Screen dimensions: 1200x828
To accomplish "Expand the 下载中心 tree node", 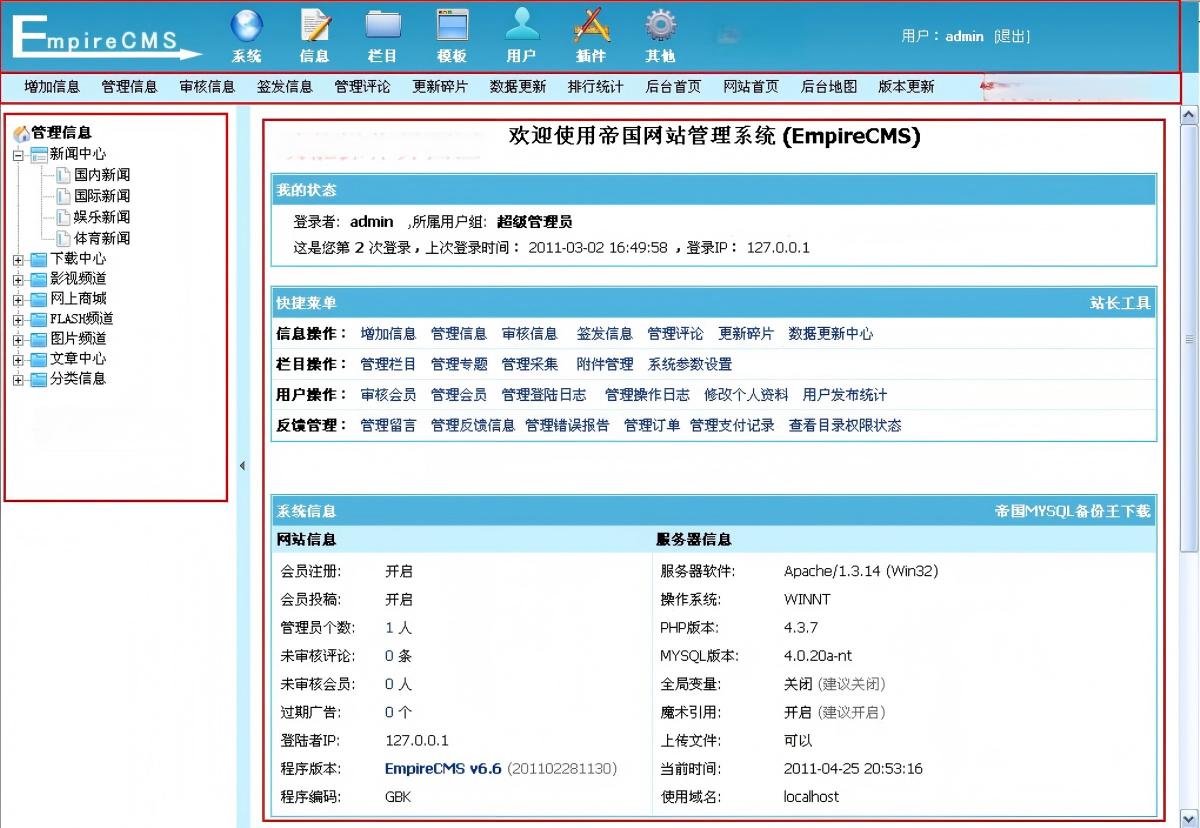I will click(x=18, y=260).
